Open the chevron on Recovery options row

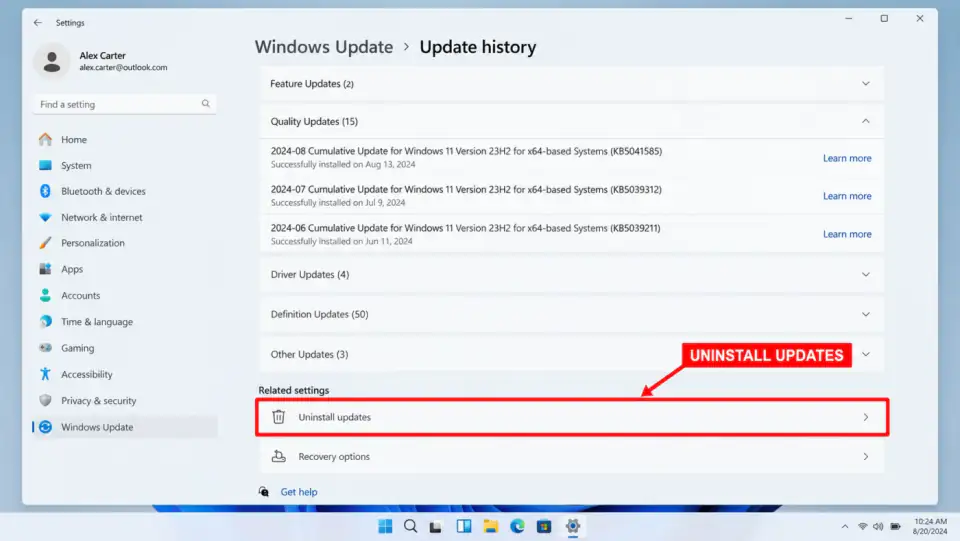(x=866, y=457)
